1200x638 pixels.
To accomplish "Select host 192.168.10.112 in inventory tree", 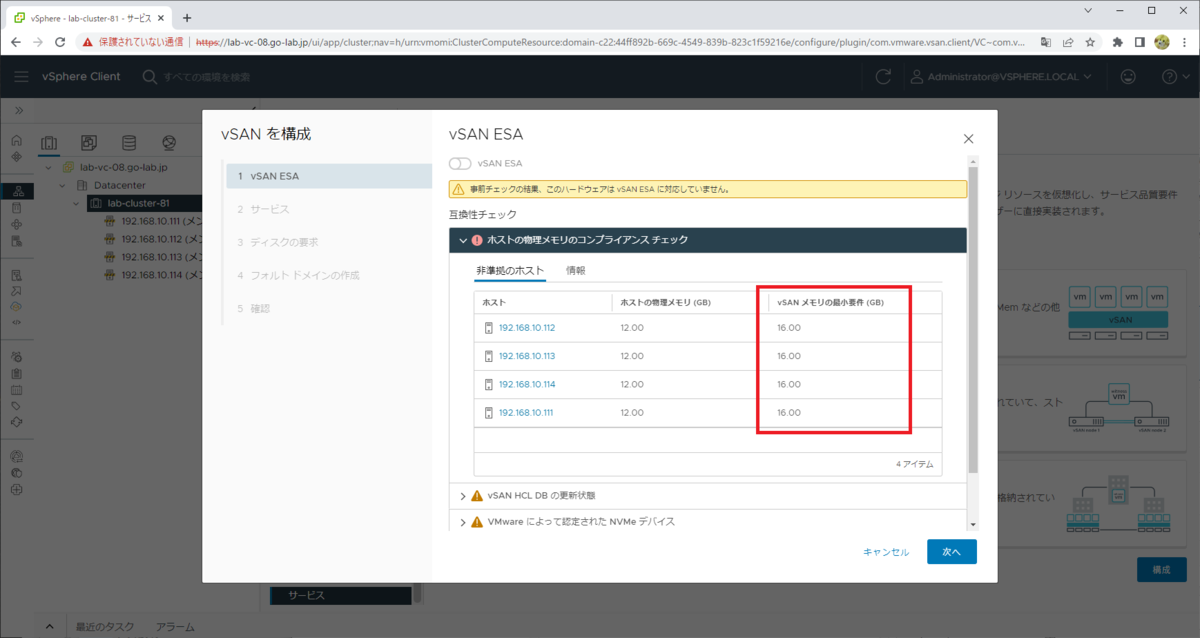I will point(153,239).
